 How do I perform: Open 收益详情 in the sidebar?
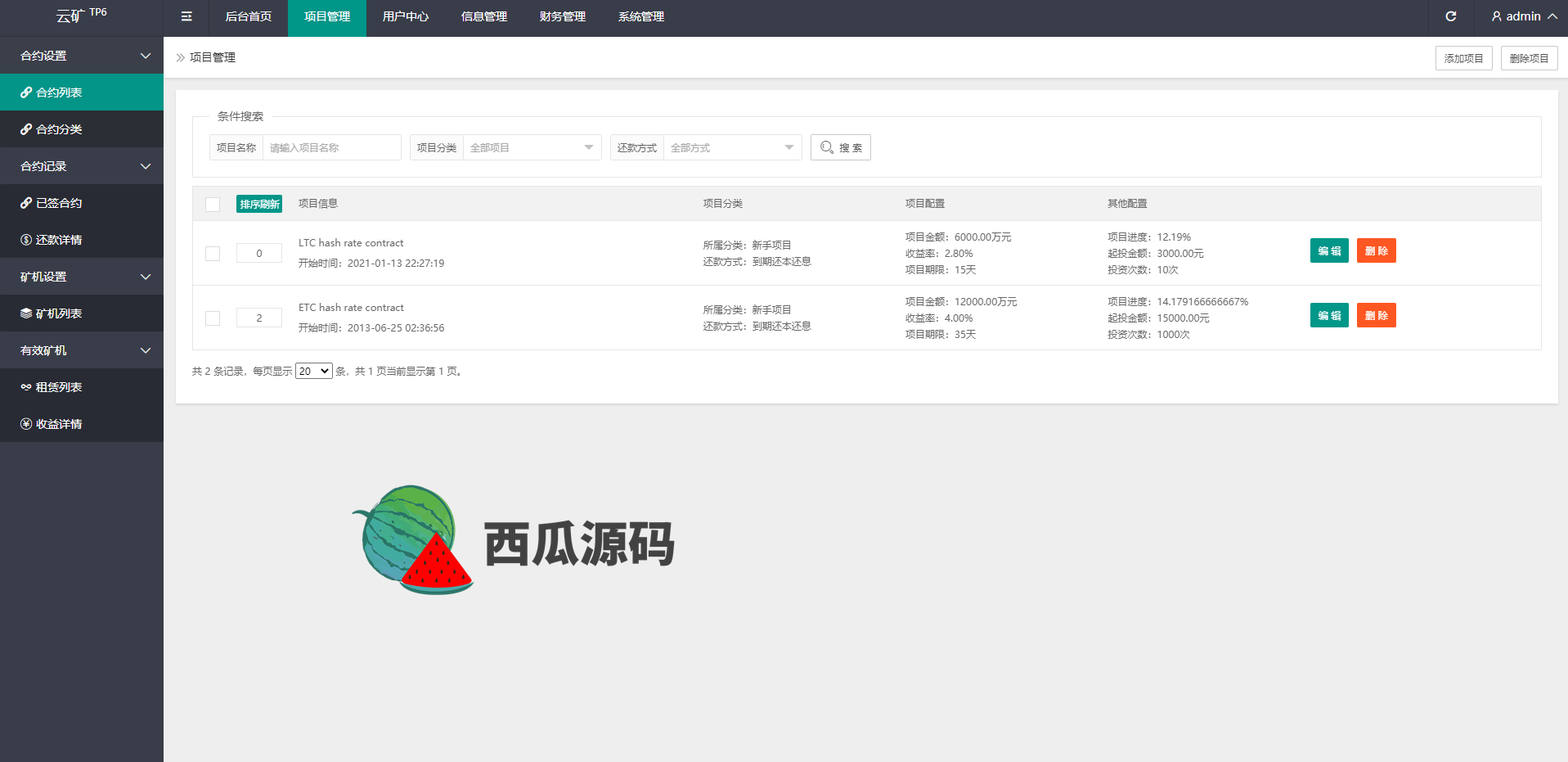point(82,424)
